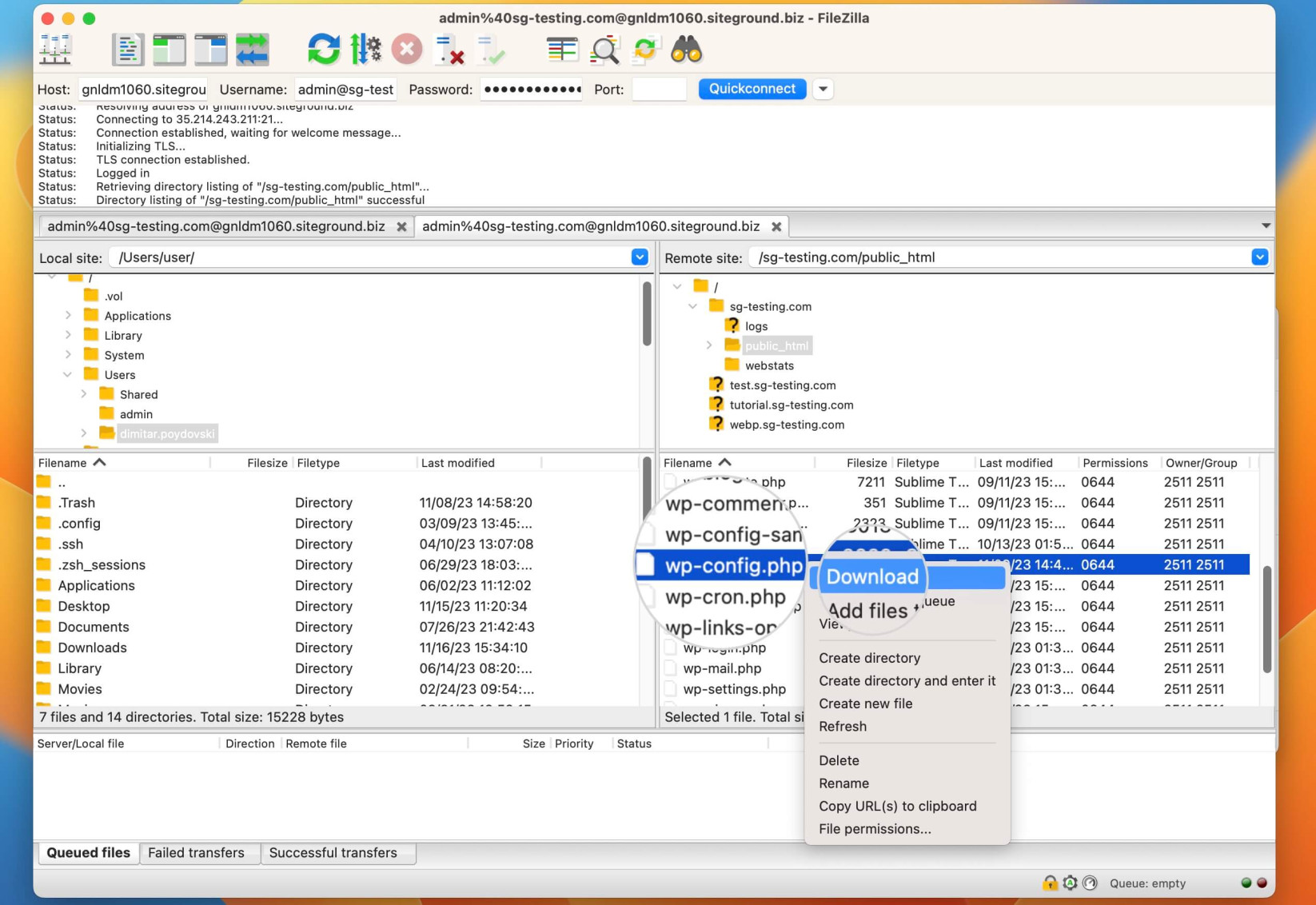
Task: Select Copy URL(s) to clipboard
Action: (897, 806)
